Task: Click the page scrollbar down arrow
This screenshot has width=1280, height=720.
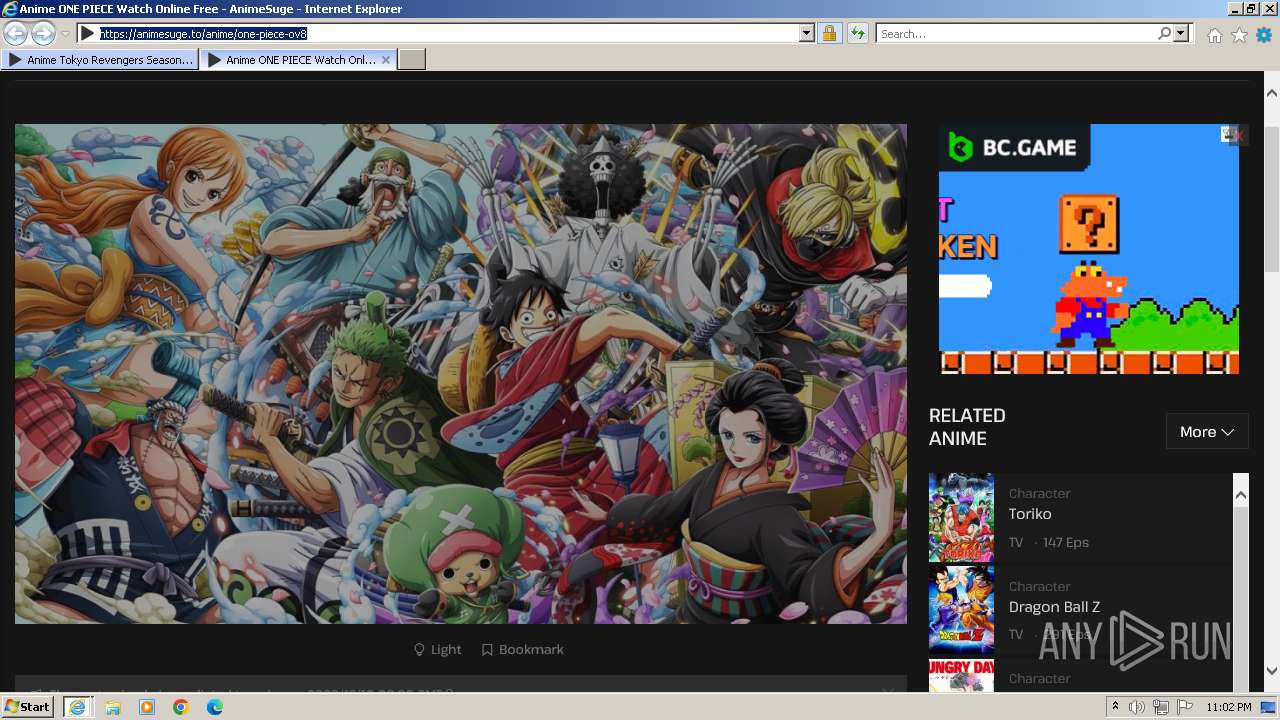Action: (x=1272, y=671)
